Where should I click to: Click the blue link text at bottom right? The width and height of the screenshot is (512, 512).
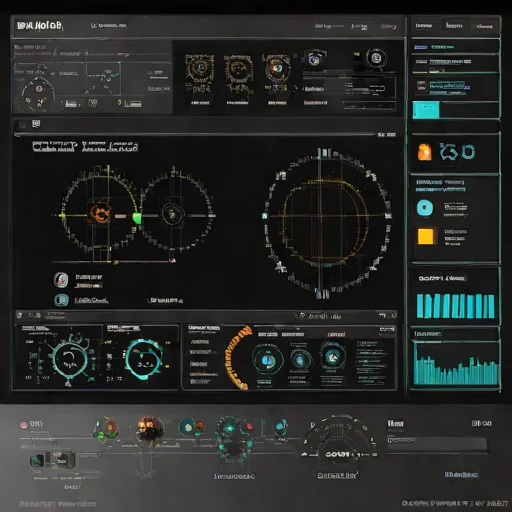(461, 474)
